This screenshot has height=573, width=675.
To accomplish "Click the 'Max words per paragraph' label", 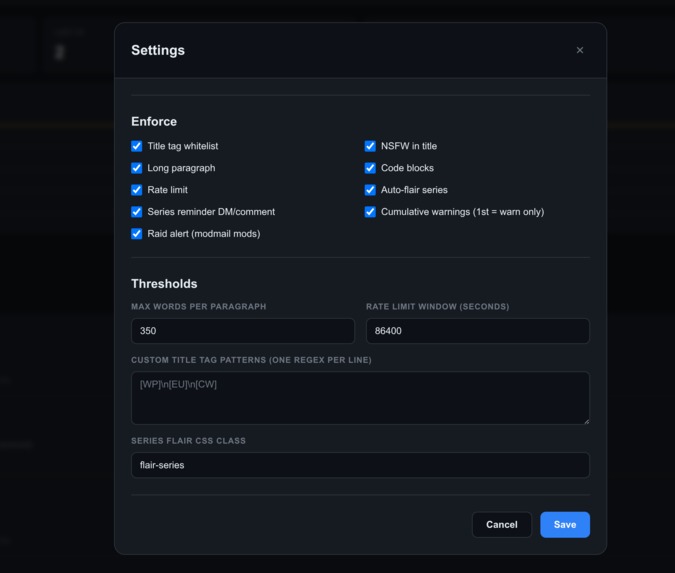I will pos(198,307).
